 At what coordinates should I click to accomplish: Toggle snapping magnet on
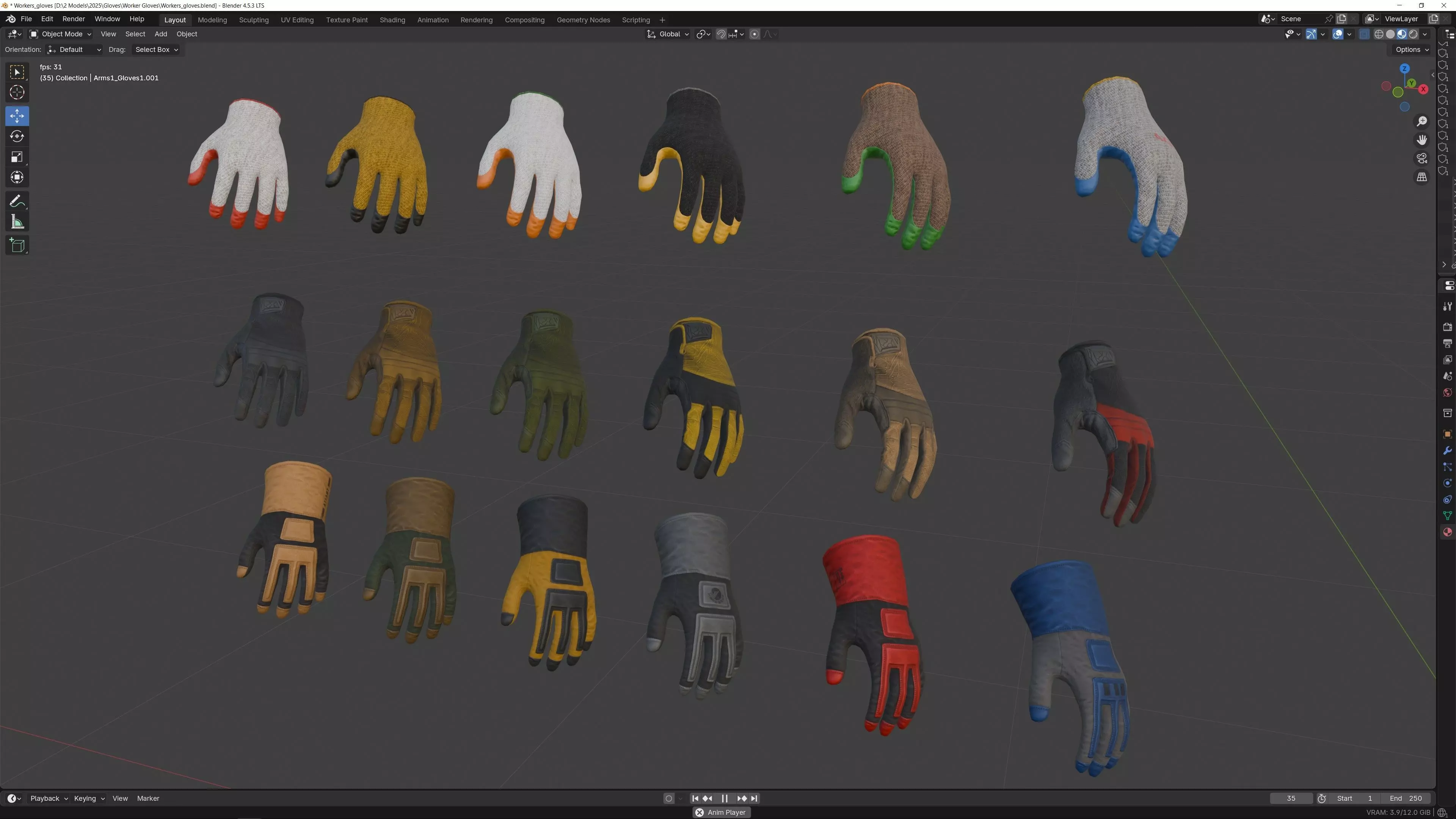721,35
